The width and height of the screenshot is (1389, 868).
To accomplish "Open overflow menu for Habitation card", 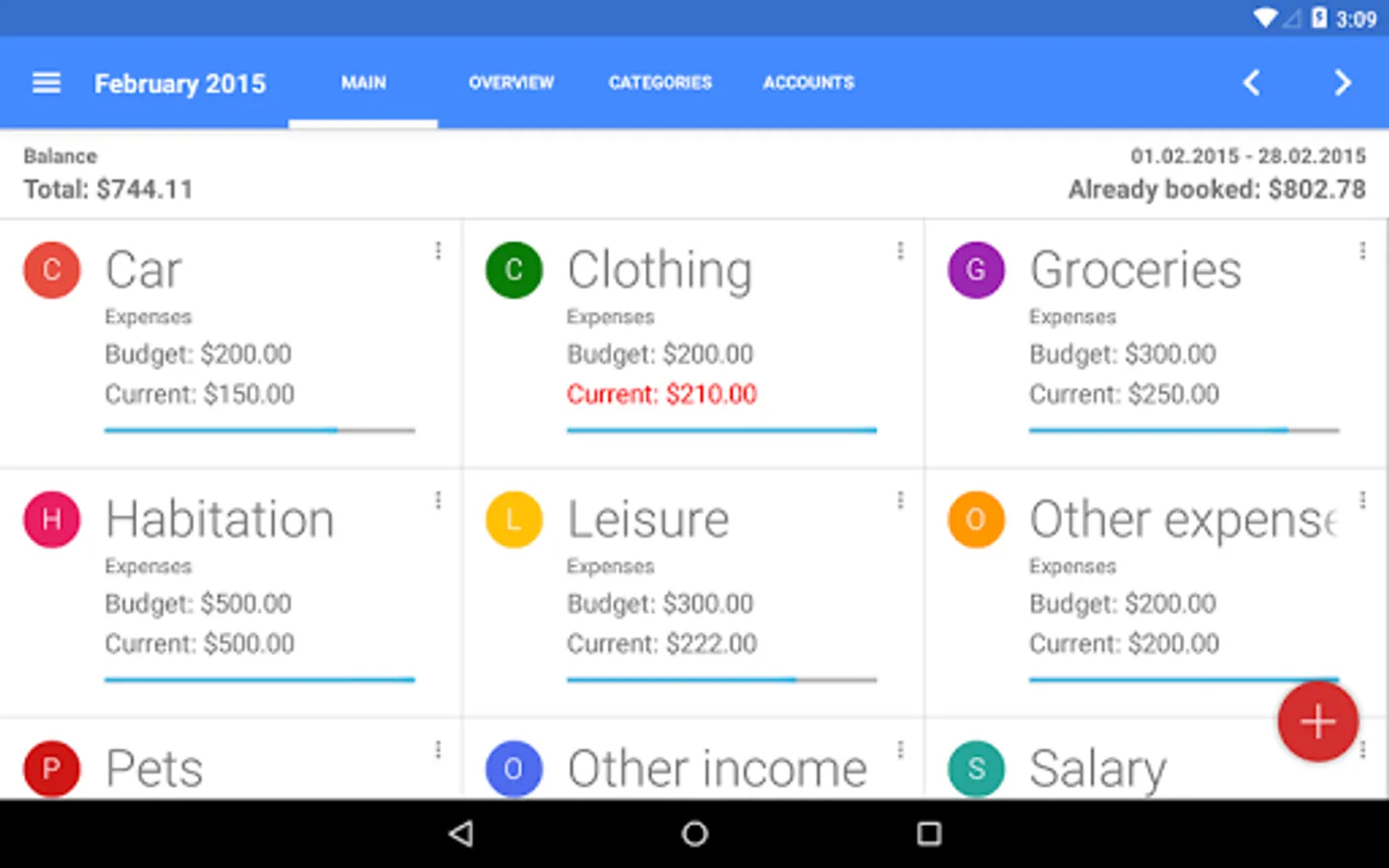I will coord(438,500).
